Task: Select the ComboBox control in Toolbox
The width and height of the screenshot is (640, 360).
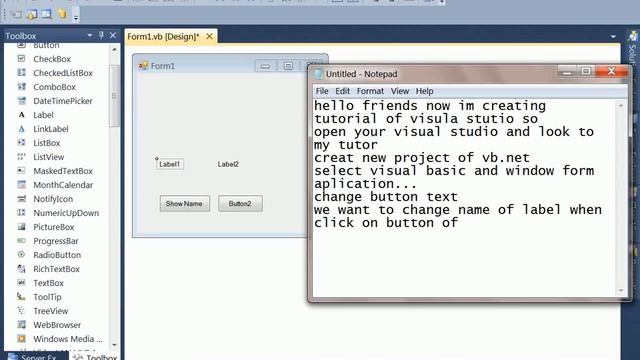Action: [x=54, y=87]
